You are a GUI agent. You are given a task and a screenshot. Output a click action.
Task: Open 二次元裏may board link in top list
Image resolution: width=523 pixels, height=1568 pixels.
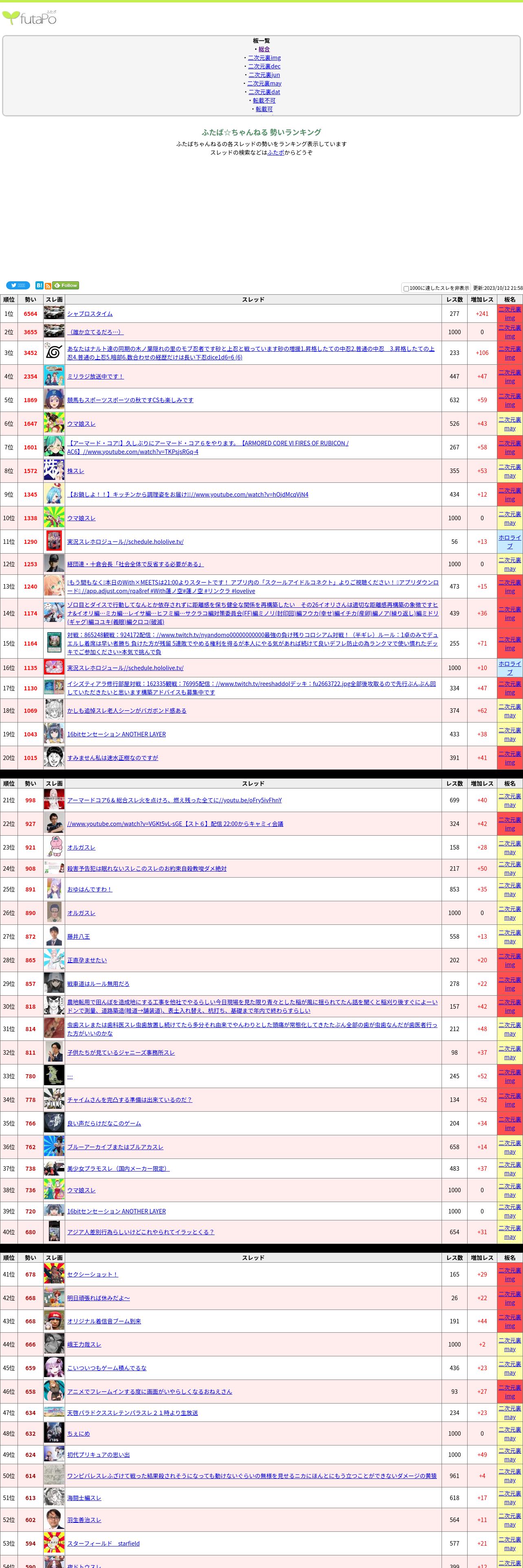[264, 83]
